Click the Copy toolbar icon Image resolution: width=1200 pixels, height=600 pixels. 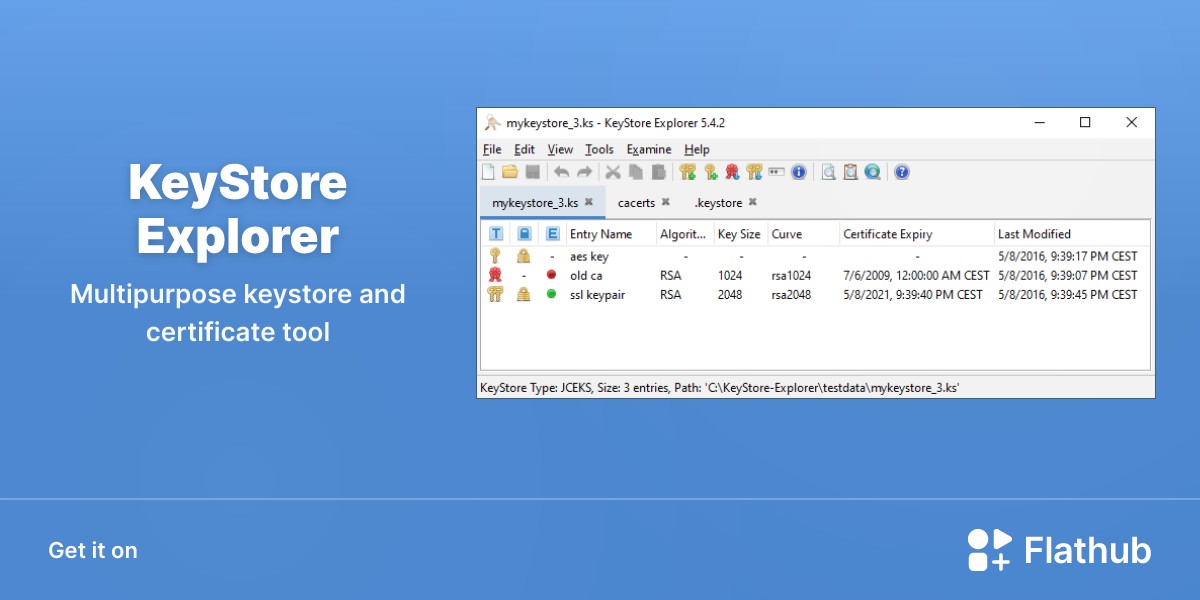(x=635, y=172)
